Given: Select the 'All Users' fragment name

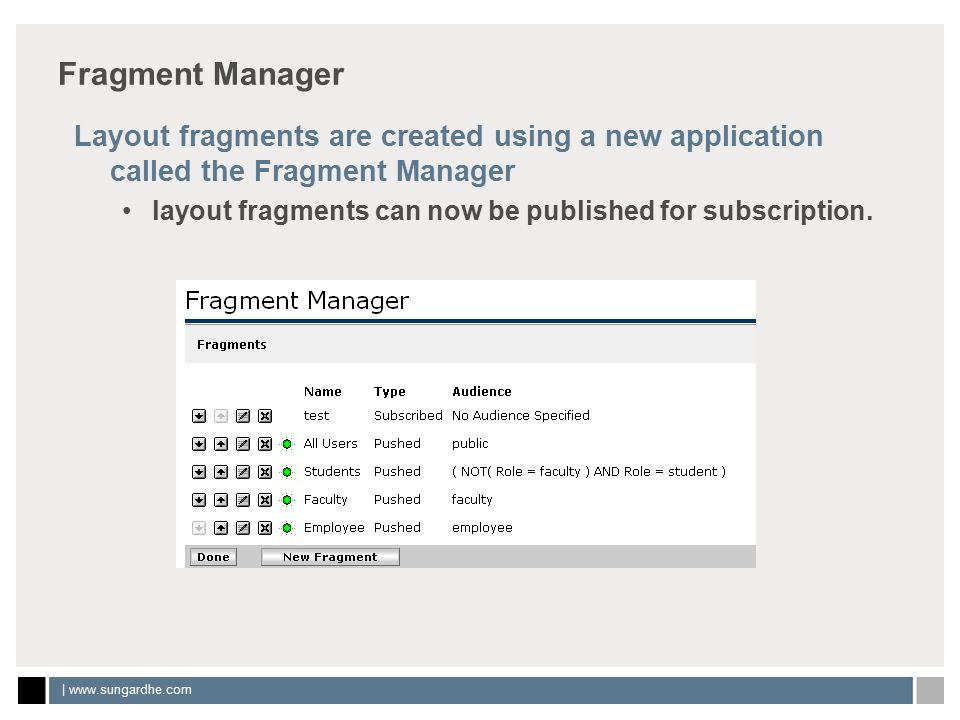Looking at the screenshot, I should click(330, 443).
